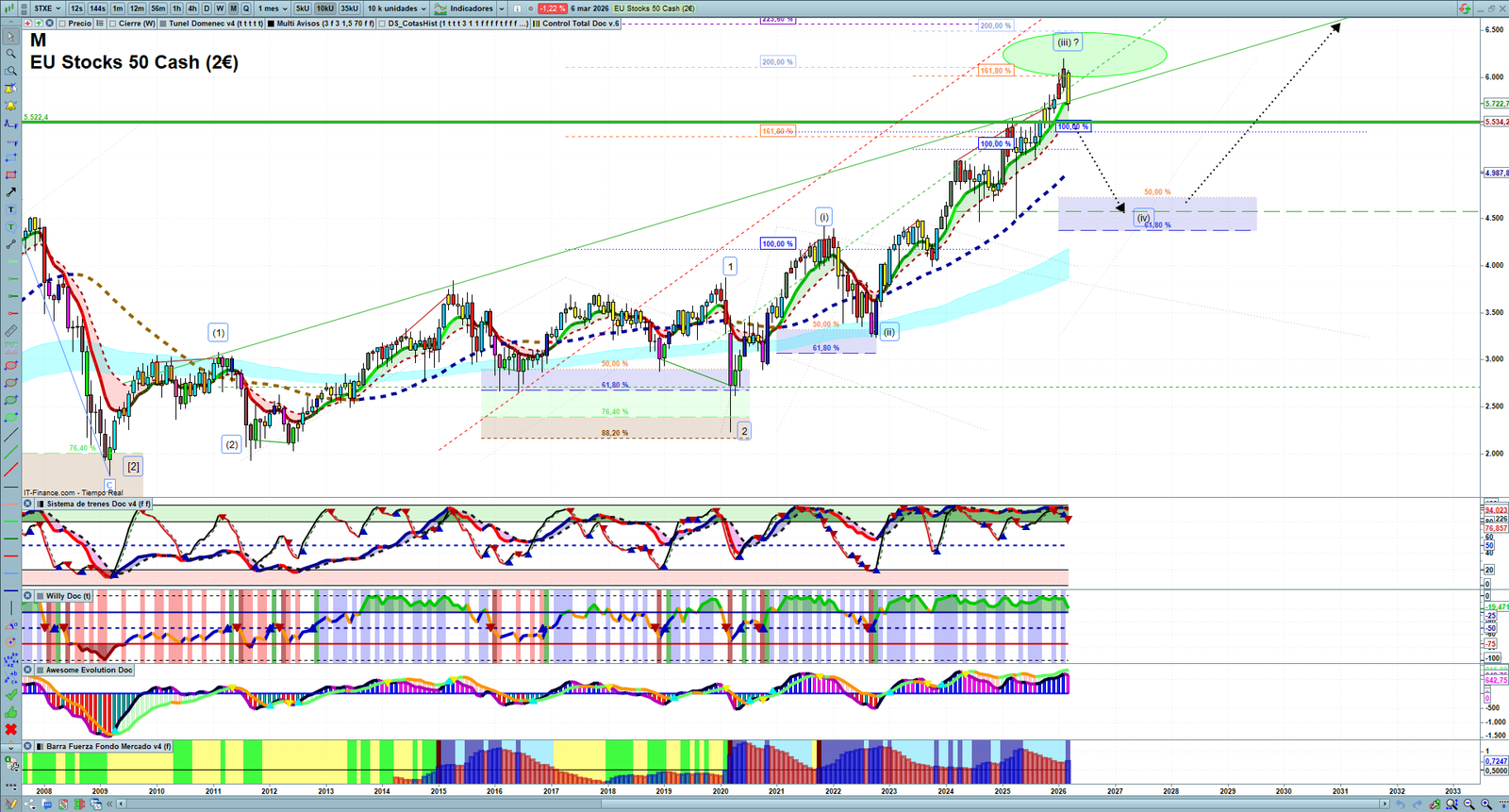Image resolution: width=1509 pixels, height=812 pixels.
Task: Select the 12s timeframe
Action: click(x=76, y=8)
